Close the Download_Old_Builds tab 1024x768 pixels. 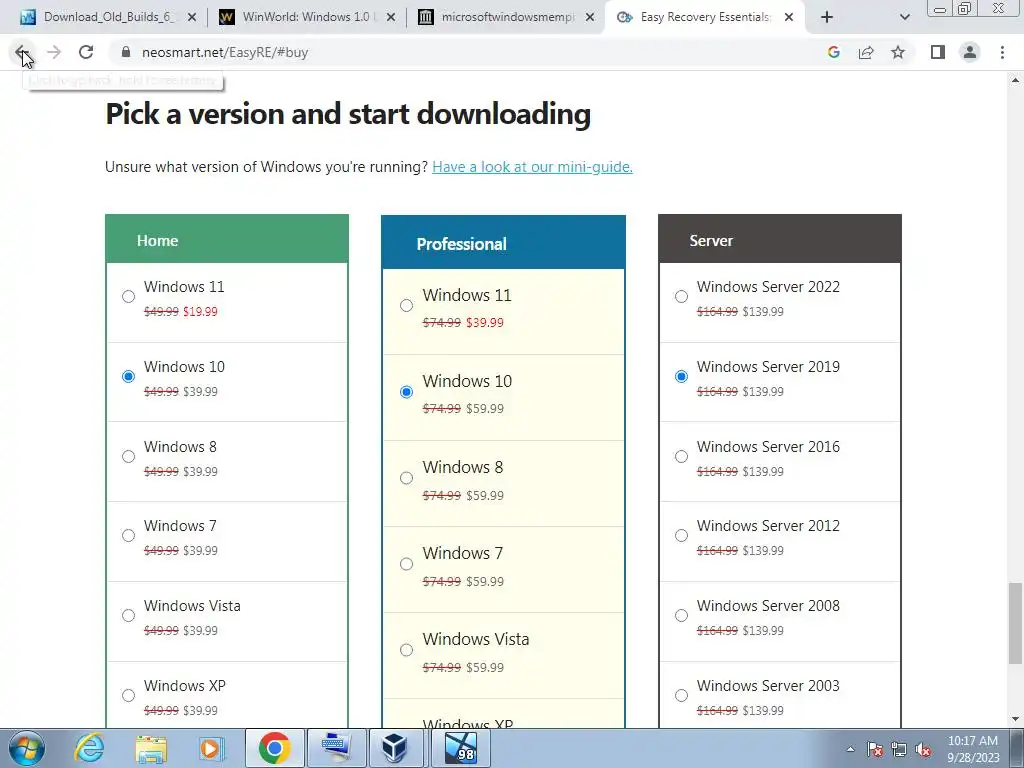tap(192, 18)
